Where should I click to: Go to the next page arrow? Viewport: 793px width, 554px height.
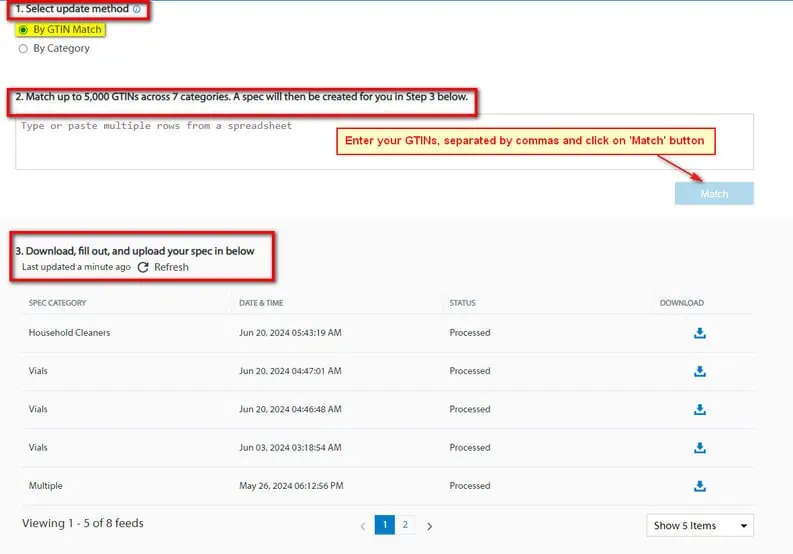429,526
